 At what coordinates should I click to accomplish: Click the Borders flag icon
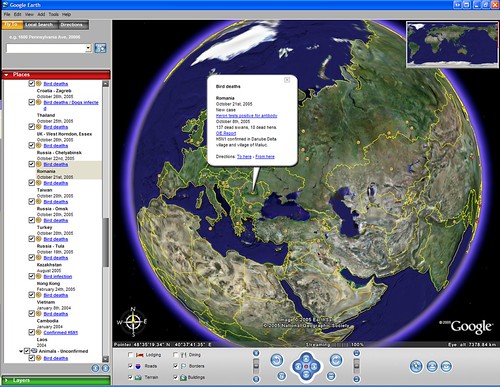pyautogui.click(x=183, y=366)
